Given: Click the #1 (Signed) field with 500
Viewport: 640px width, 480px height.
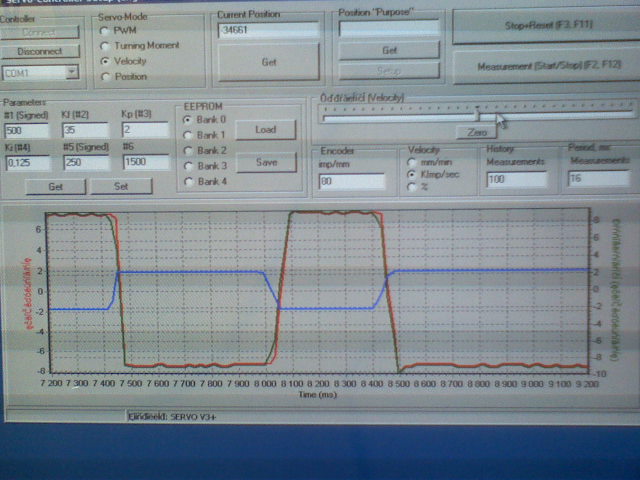Looking at the screenshot, I should coord(27,131).
